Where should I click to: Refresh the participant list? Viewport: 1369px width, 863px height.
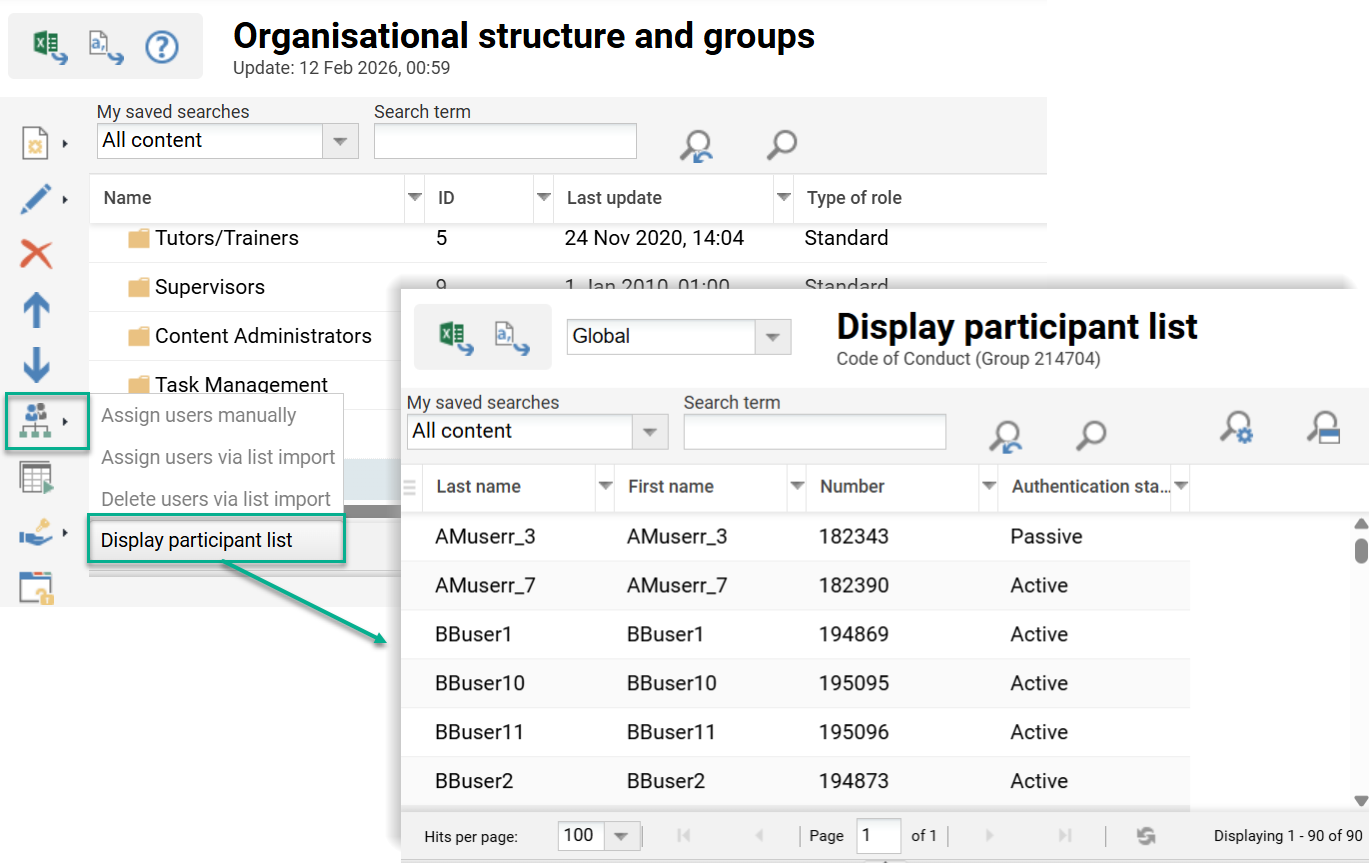click(x=1145, y=835)
